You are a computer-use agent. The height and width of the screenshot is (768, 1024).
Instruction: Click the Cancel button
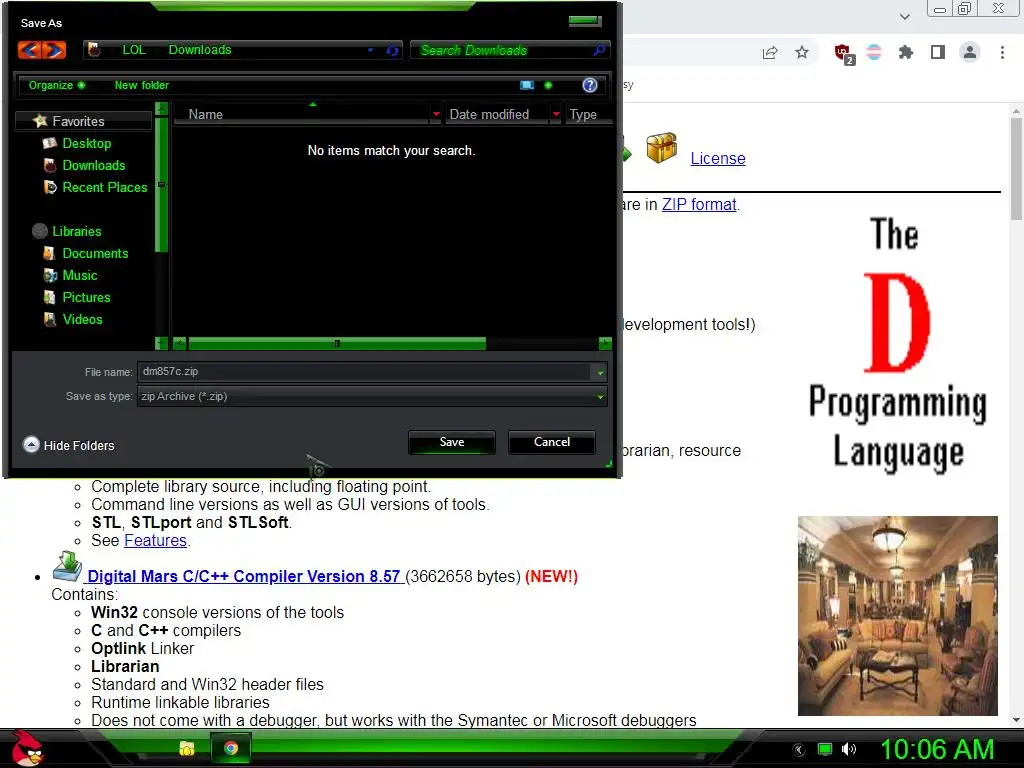(552, 442)
